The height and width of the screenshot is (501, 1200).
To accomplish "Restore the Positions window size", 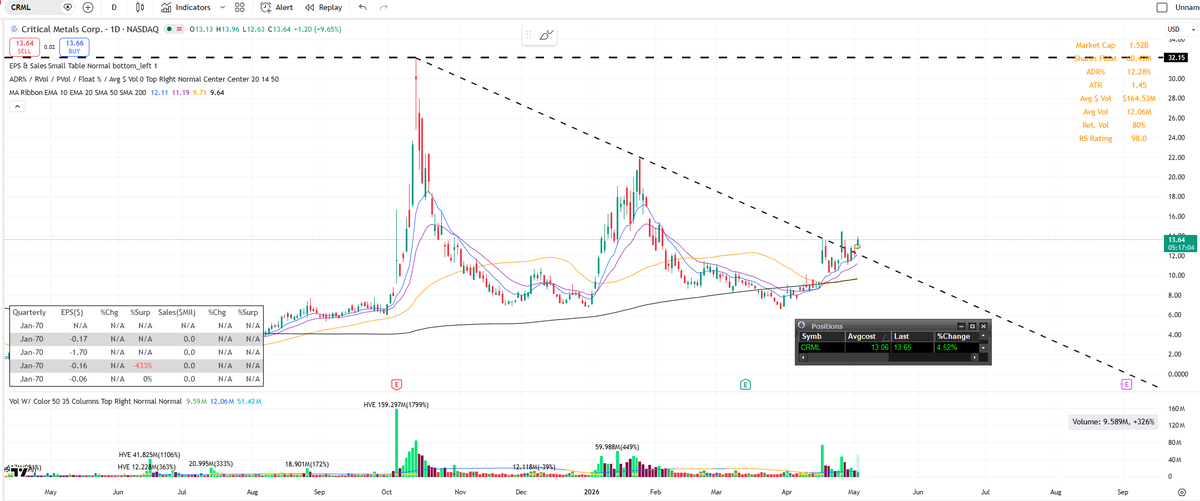I will [x=972, y=326].
